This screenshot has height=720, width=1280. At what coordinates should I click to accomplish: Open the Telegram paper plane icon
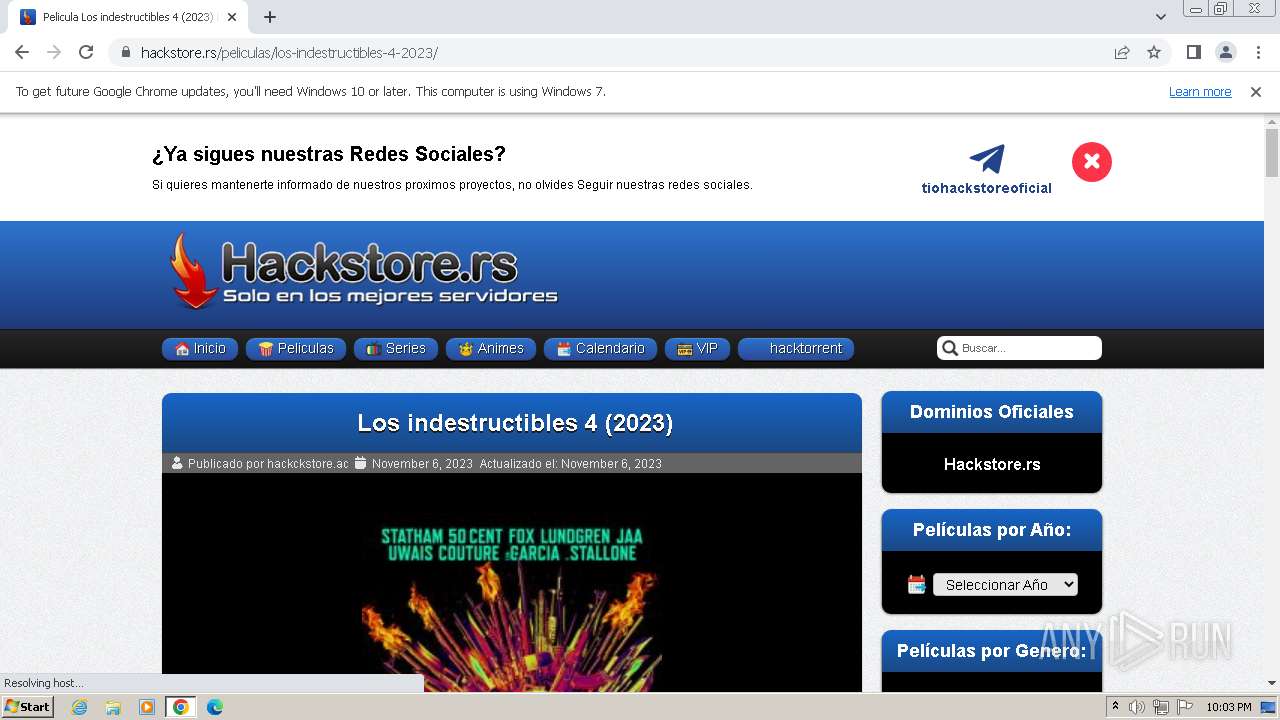pyautogui.click(x=987, y=159)
